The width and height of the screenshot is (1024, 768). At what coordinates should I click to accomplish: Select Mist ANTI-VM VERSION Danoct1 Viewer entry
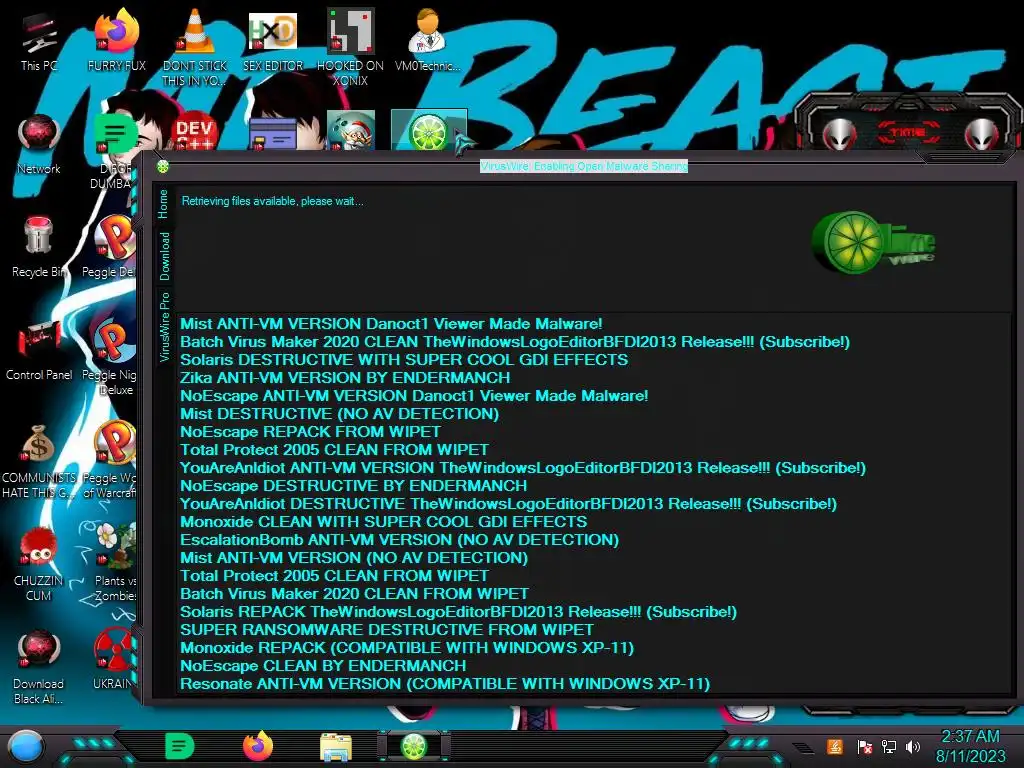point(391,324)
